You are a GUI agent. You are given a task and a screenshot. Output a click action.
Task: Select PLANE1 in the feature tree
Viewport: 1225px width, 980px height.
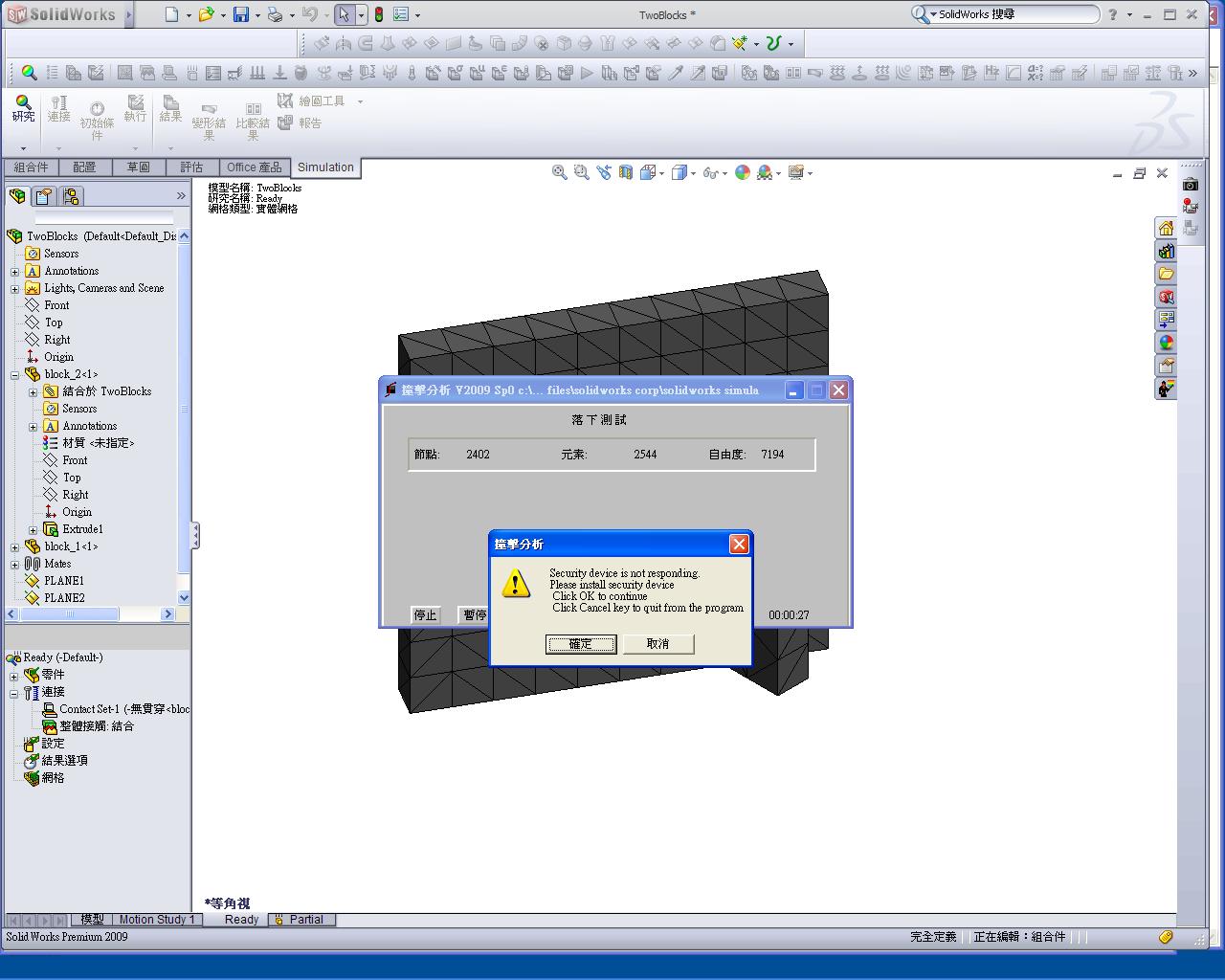click(x=64, y=581)
